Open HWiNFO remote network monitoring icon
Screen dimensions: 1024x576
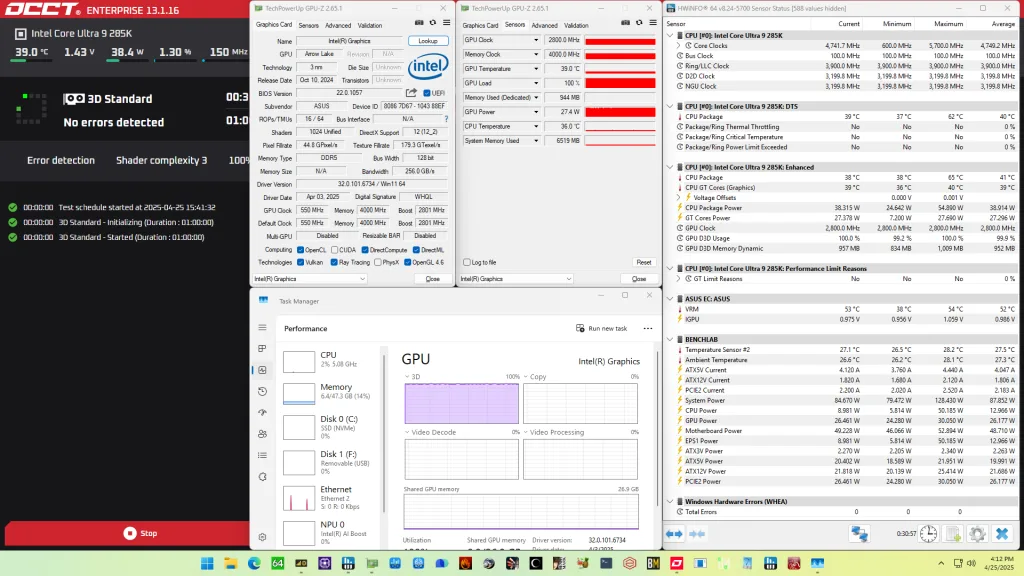(x=859, y=534)
